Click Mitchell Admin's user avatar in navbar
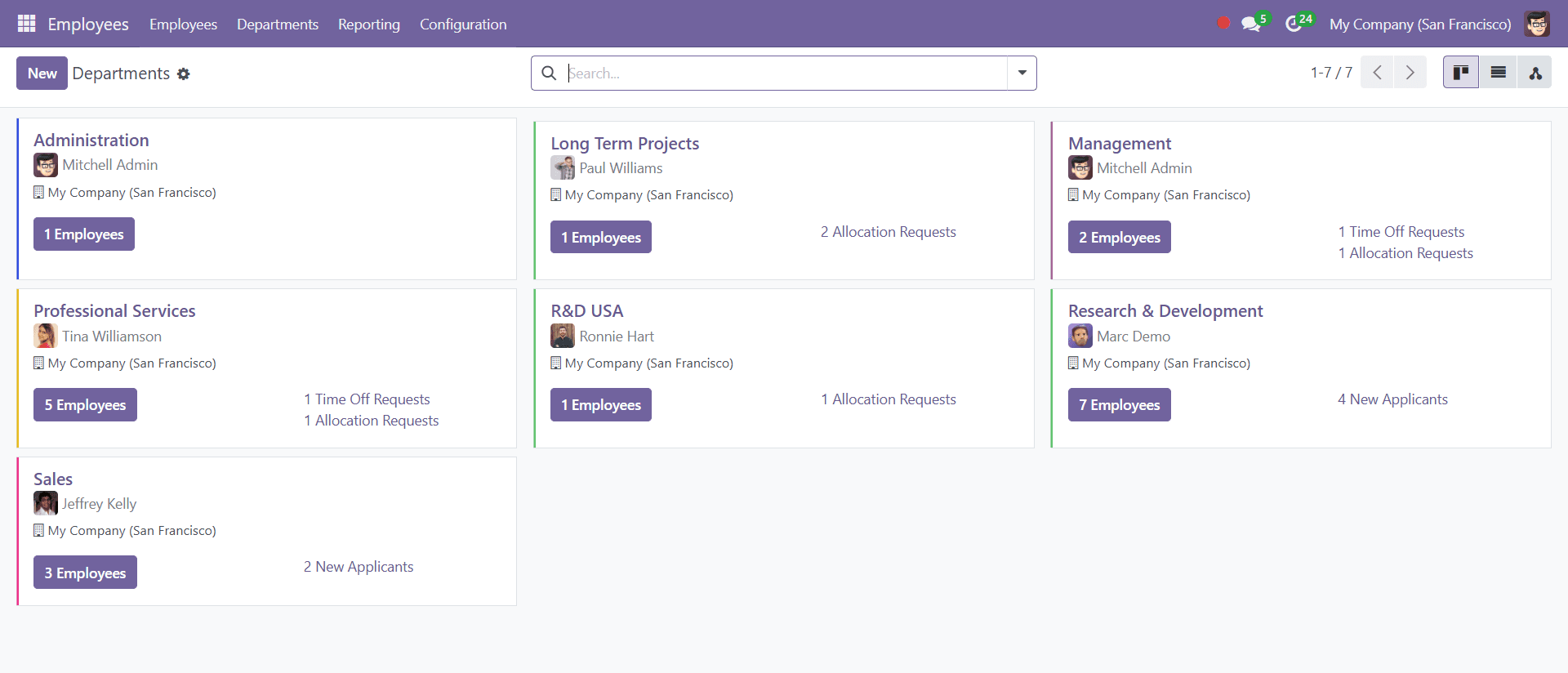Screen dimensions: 1568x673 [x=1537, y=24]
